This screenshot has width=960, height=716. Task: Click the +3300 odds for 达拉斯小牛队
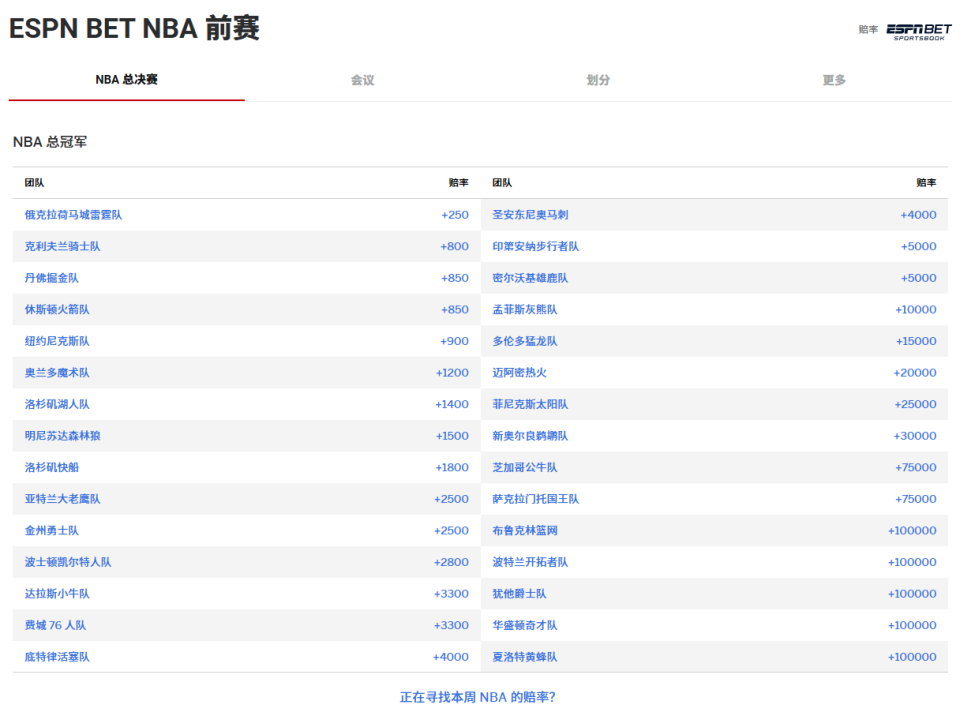click(451, 594)
